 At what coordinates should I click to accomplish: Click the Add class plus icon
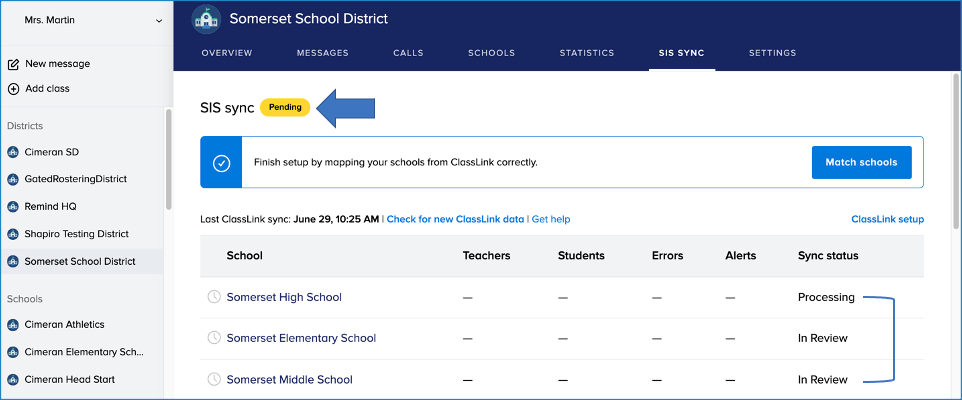pos(13,89)
